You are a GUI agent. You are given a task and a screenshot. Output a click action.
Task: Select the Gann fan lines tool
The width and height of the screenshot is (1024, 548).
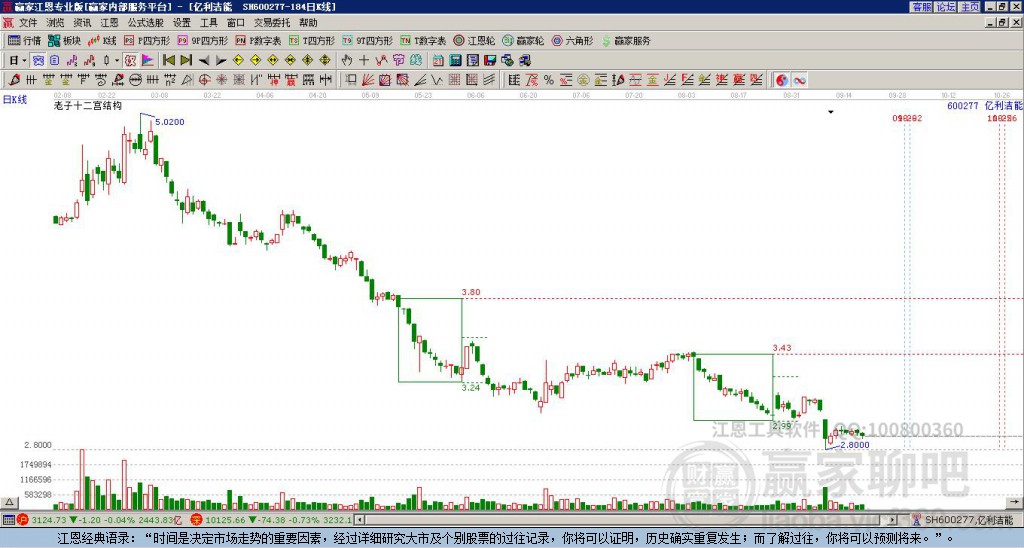(368, 80)
